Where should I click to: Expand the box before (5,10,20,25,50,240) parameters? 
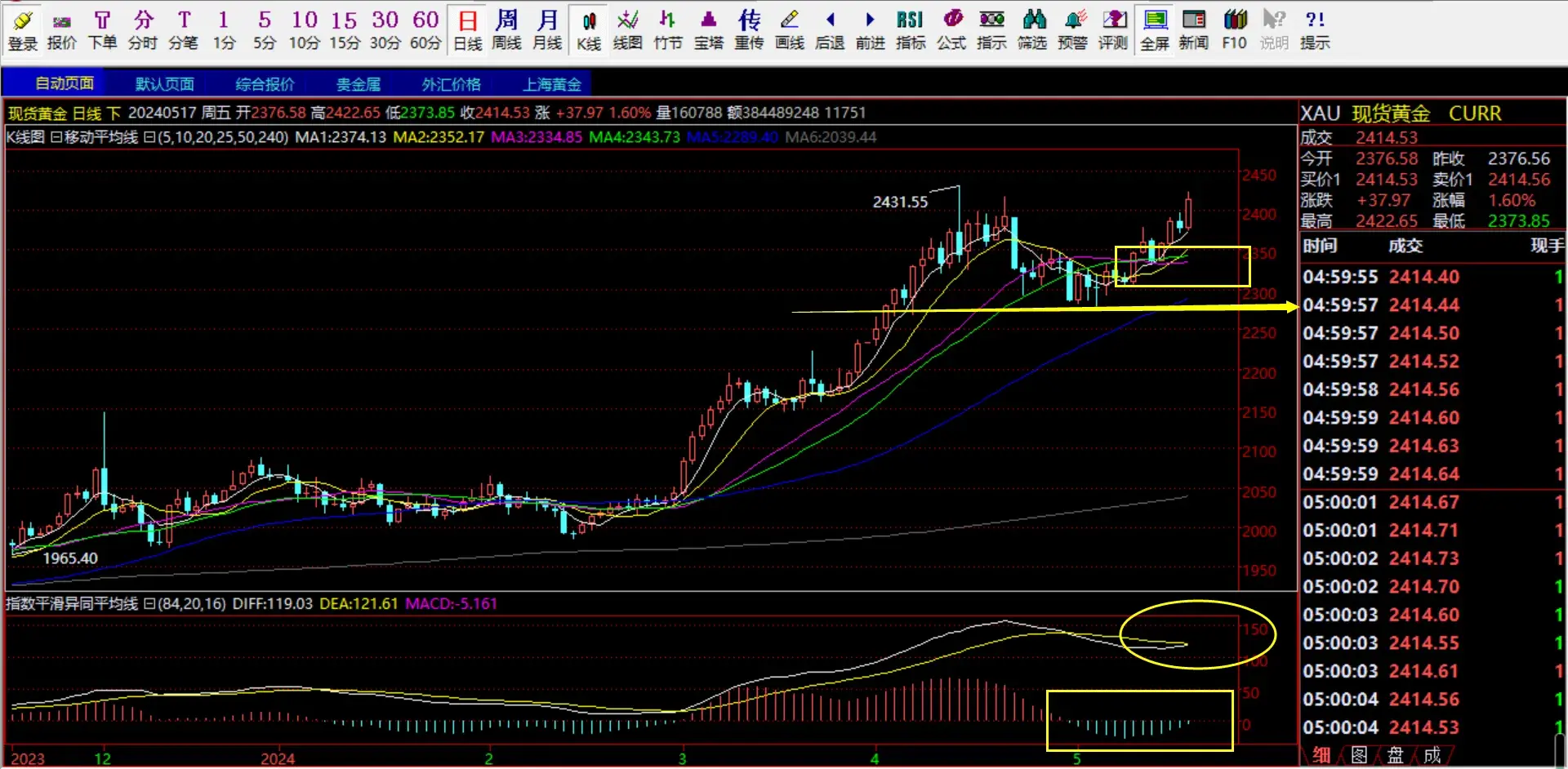[149, 137]
